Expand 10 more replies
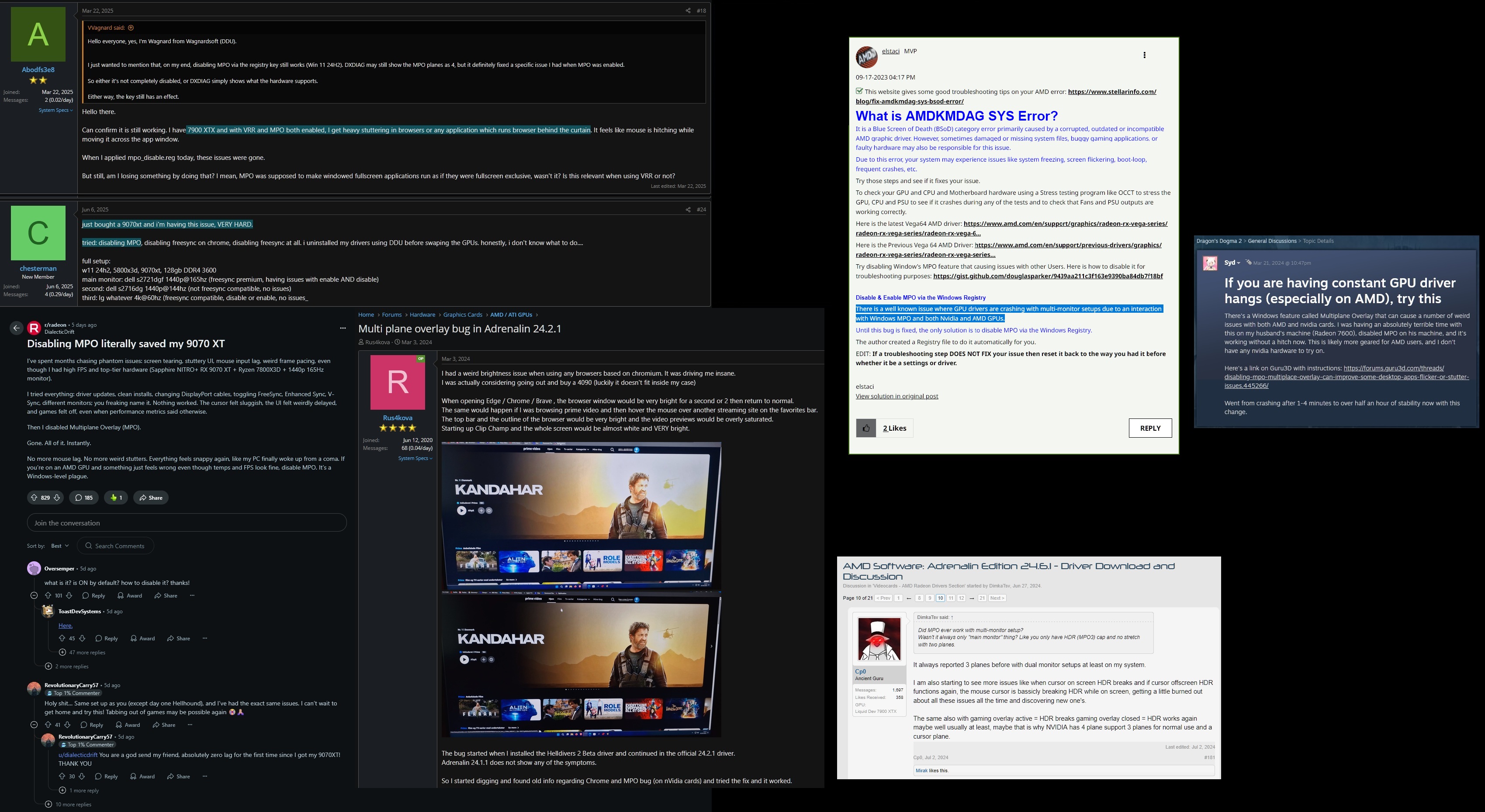Viewport: 1485px width, 812px height. pyautogui.click(x=68, y=804)
